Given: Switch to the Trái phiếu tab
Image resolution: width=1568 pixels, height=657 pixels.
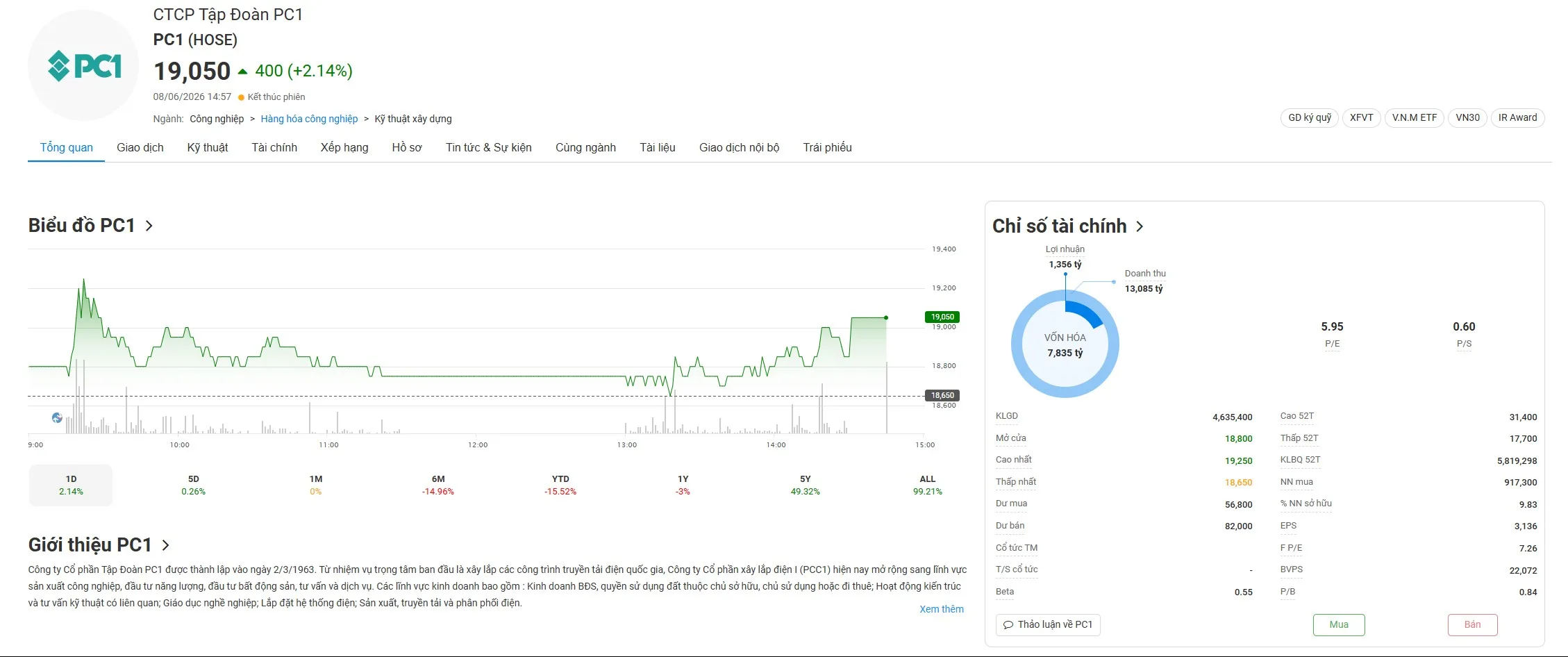Looking at the screenshot, I should pyautogui.click(x=828, y=147).
